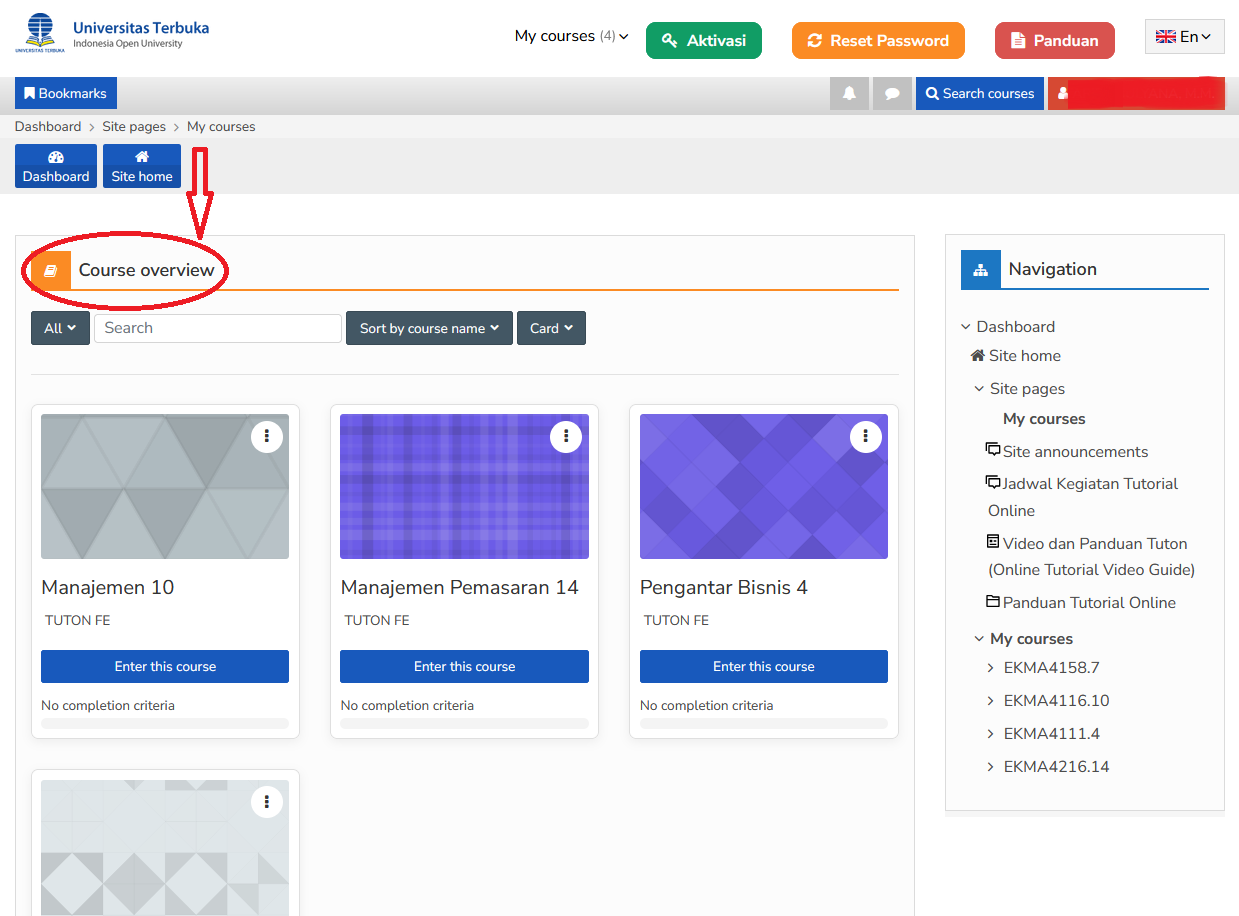
Task: Select the Site home icon button
Action: 141,165
